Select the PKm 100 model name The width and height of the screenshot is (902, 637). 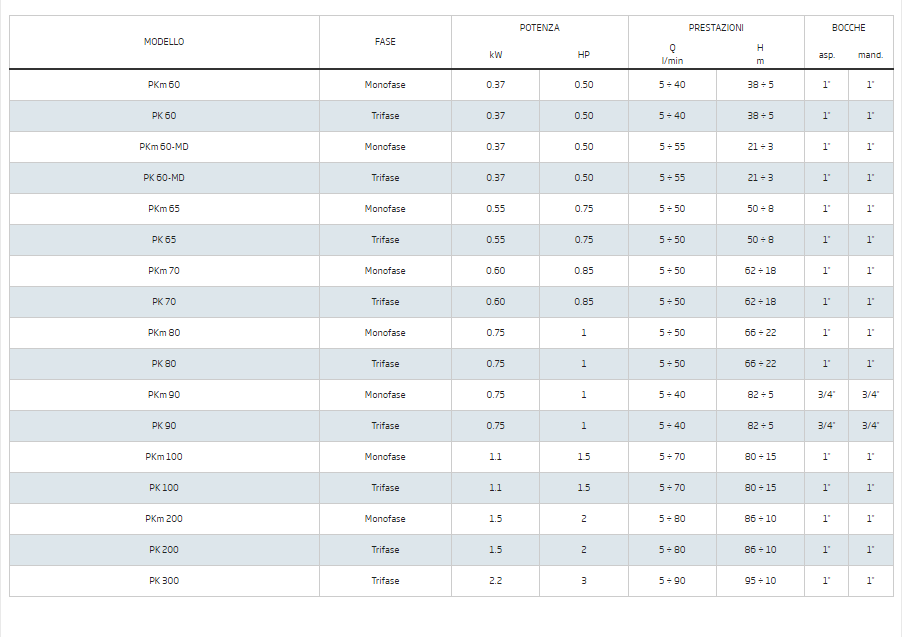tap(164, 457)
